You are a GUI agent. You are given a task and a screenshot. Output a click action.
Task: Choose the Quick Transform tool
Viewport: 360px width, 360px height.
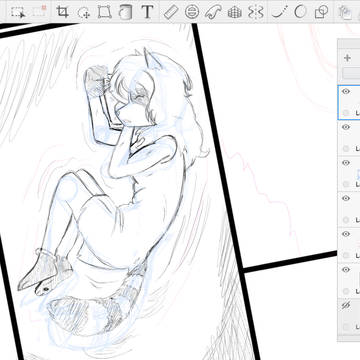click(x=83, y=12)
